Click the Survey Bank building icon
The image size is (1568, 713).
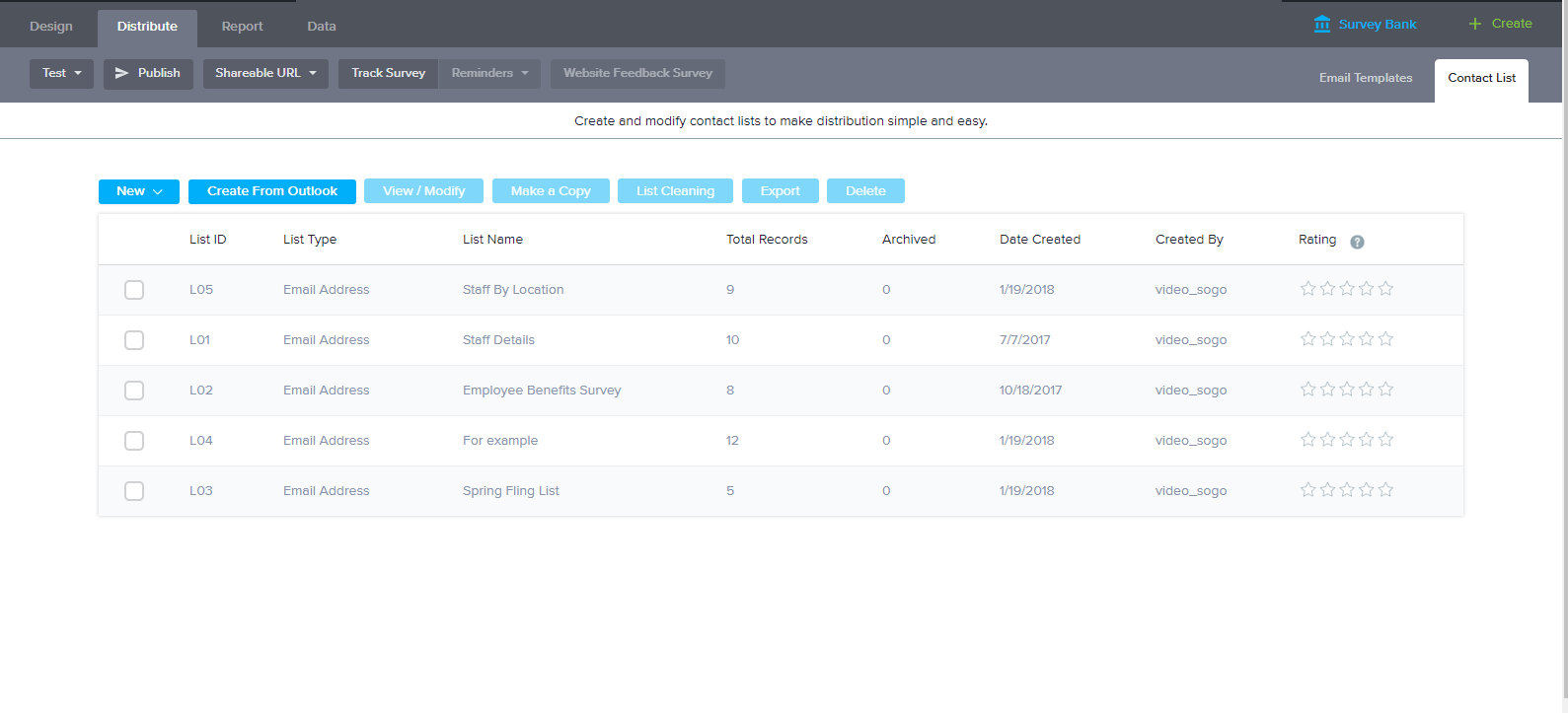[x=1322, y=24]
